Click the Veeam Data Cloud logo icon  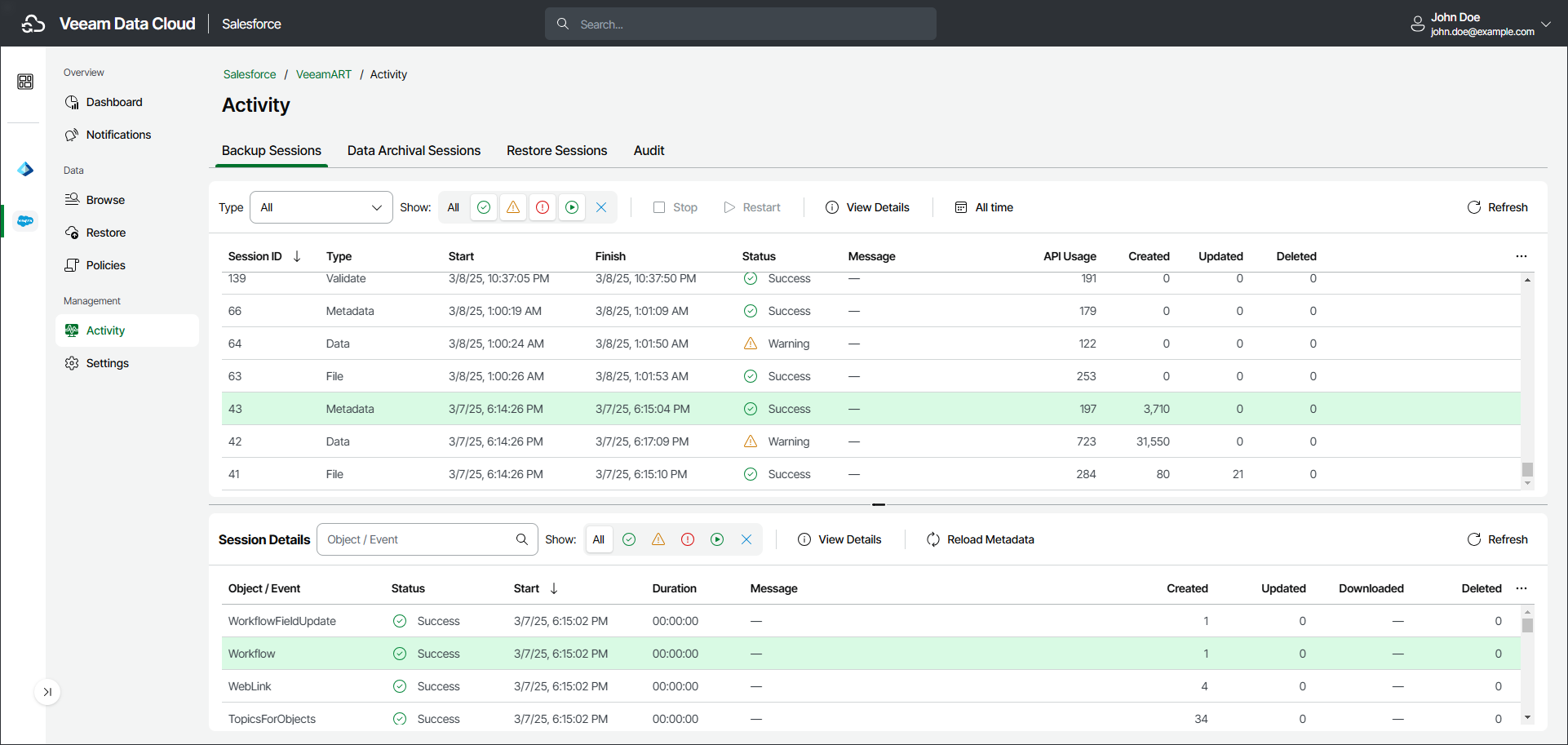(x=33, y=24)
